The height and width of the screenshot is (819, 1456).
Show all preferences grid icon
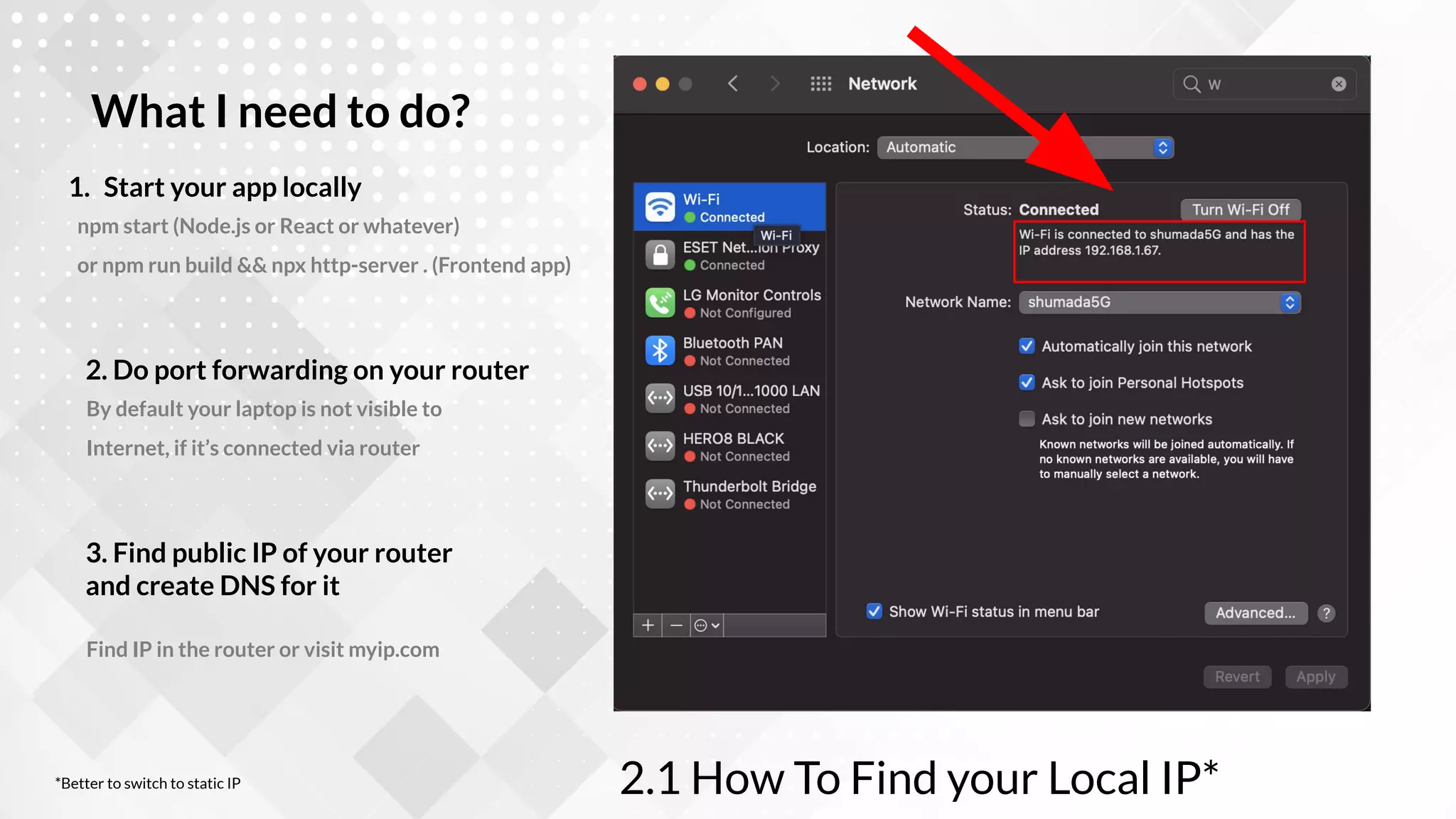pos(821,84)
